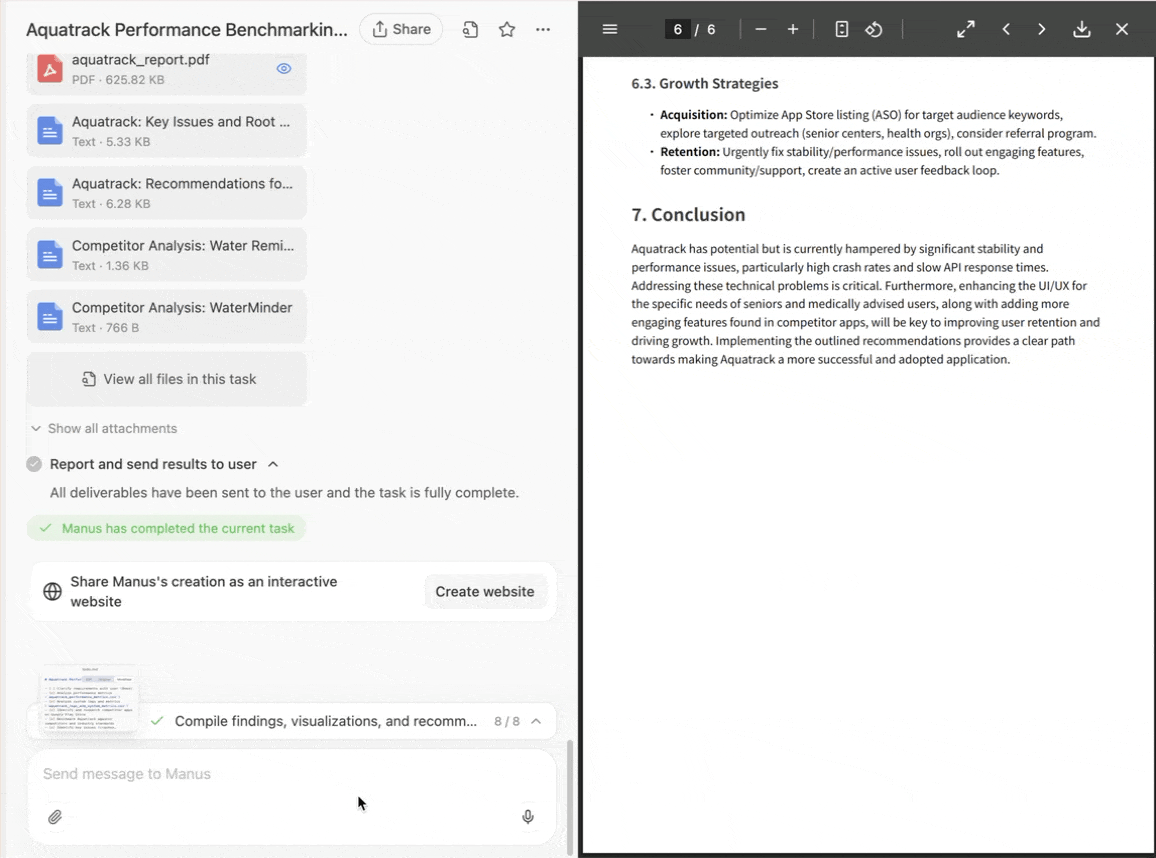Click the Key Issues document file icon

pos(50,130)
